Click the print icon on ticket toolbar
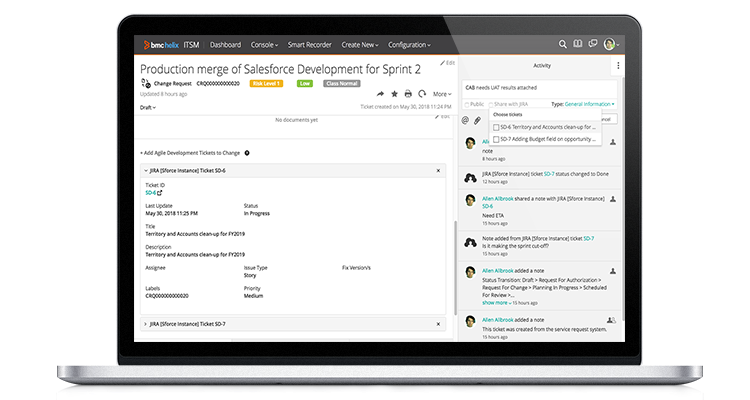 (x=408, y=94)
